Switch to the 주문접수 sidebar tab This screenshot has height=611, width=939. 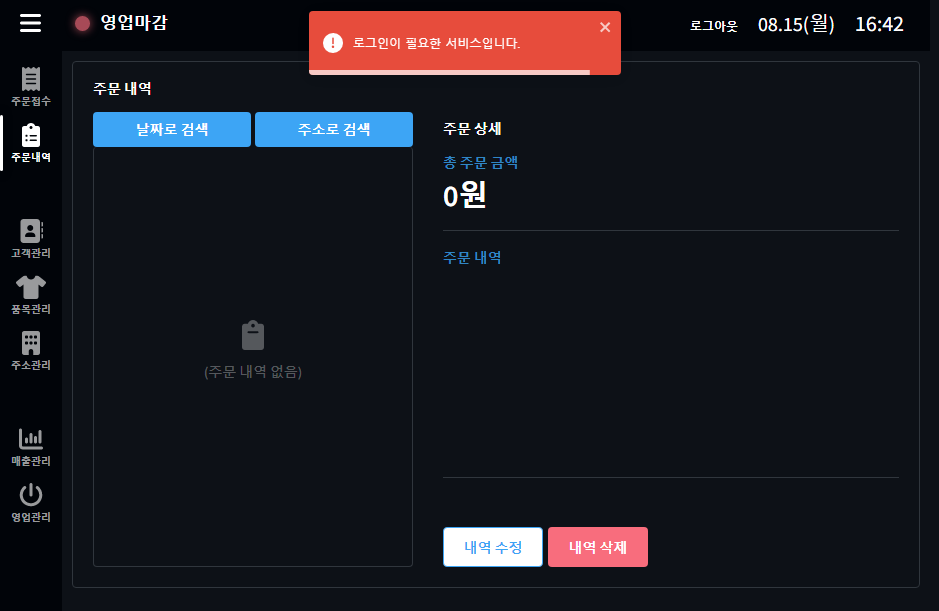(x=30, y=90)
